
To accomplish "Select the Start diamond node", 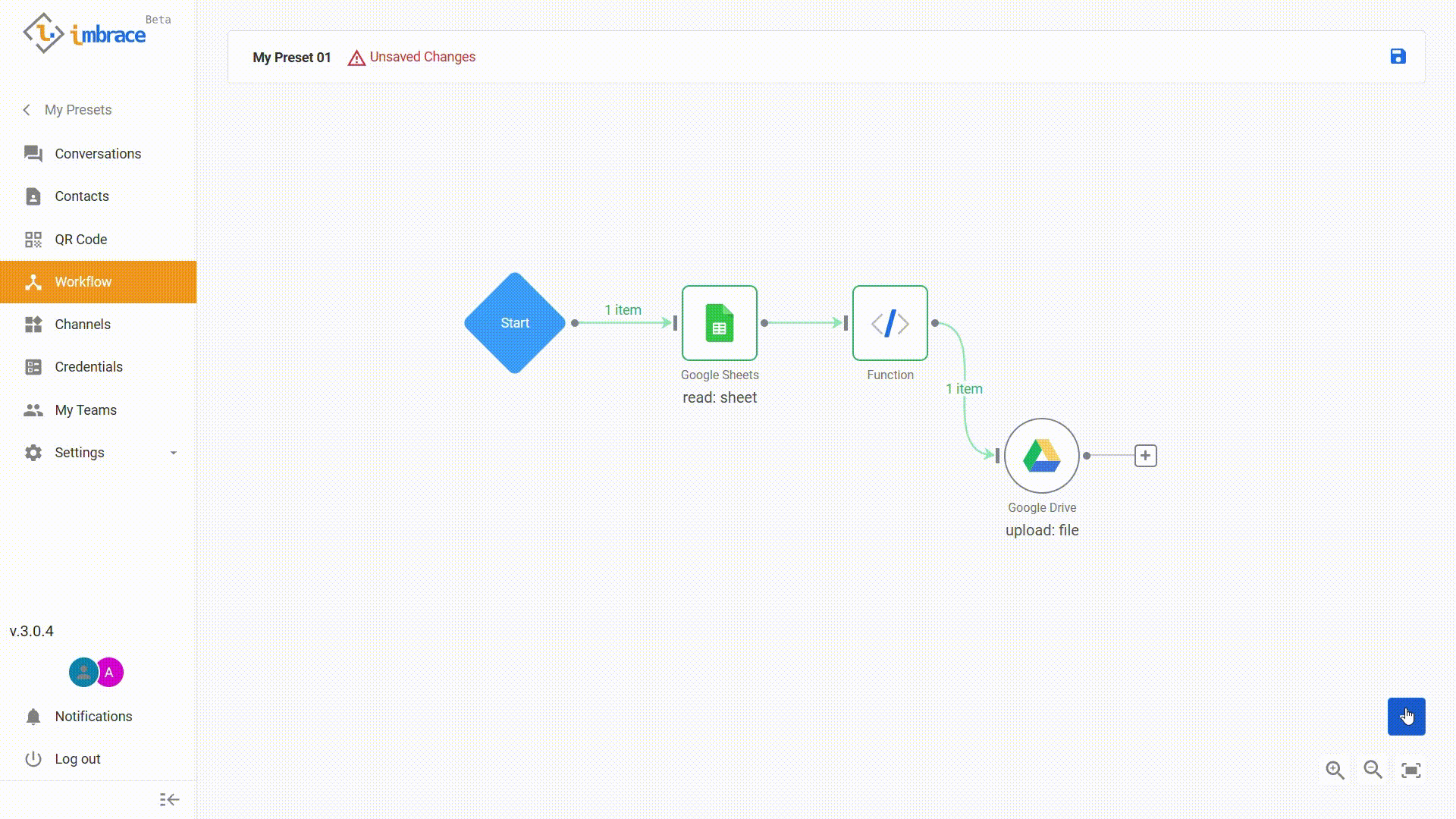I will tap(515, 323).
